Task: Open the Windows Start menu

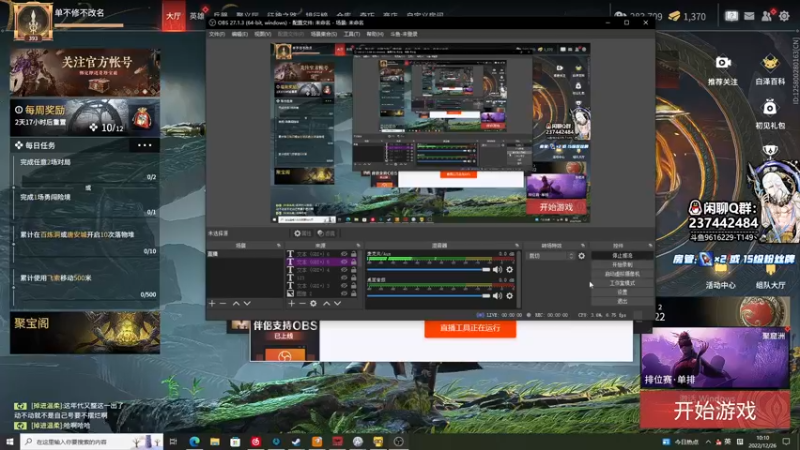Action: point(10,442)
